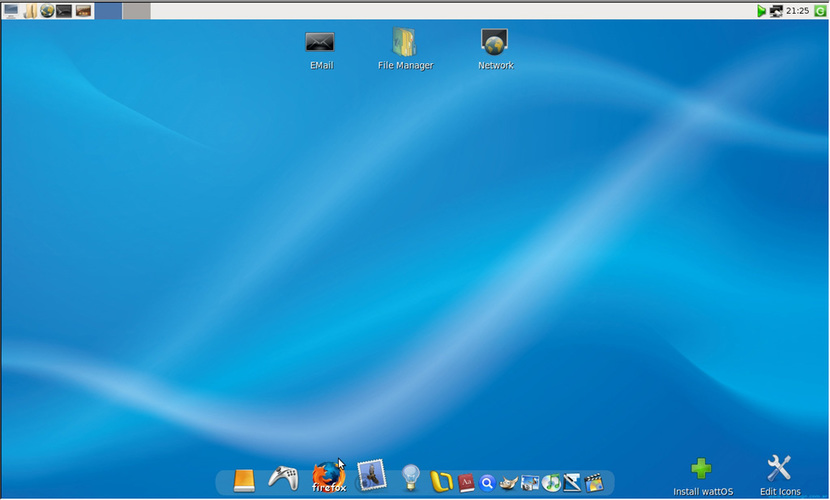
Task: Open the music note disc icon
Action: [551, 483]
